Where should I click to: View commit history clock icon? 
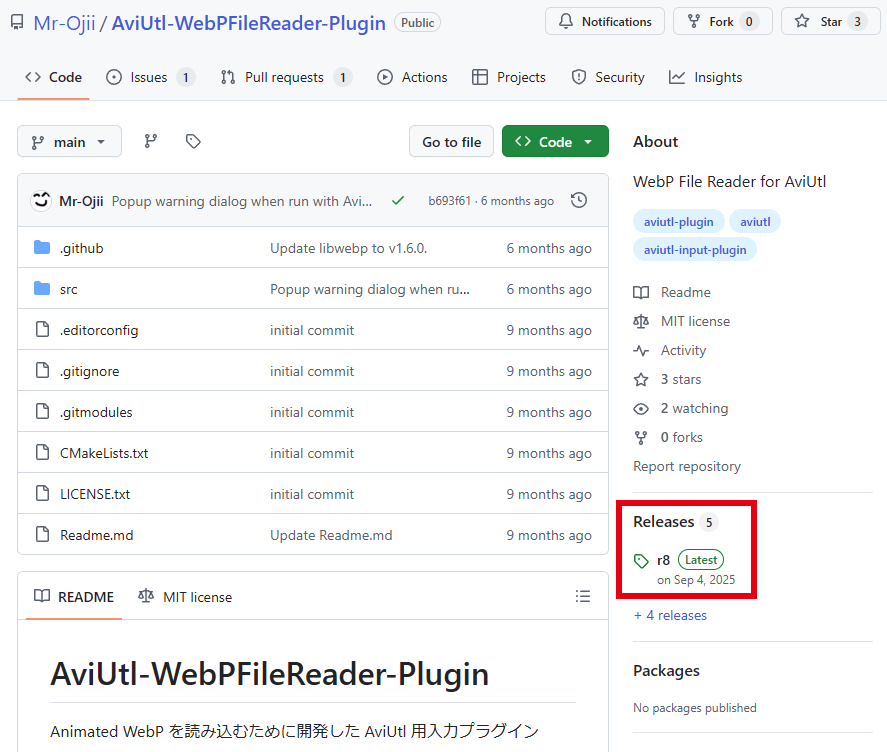coord(579,201)
